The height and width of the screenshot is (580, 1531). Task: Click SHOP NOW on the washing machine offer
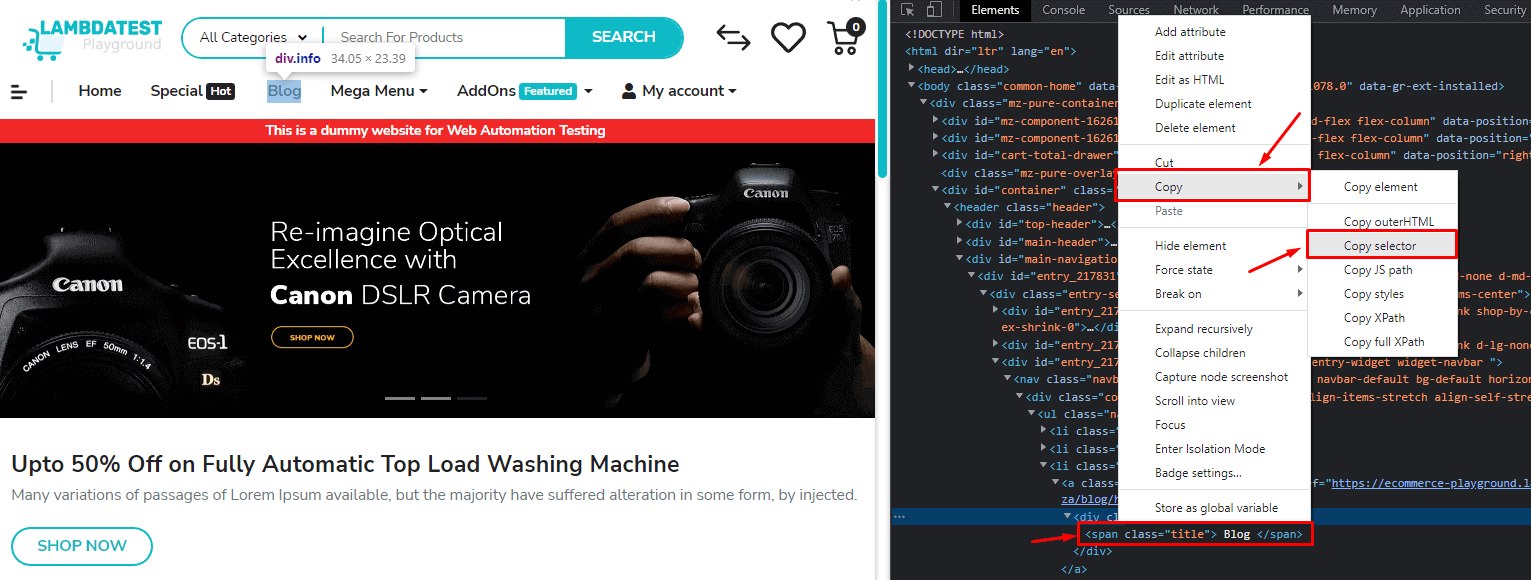[81, 546]
